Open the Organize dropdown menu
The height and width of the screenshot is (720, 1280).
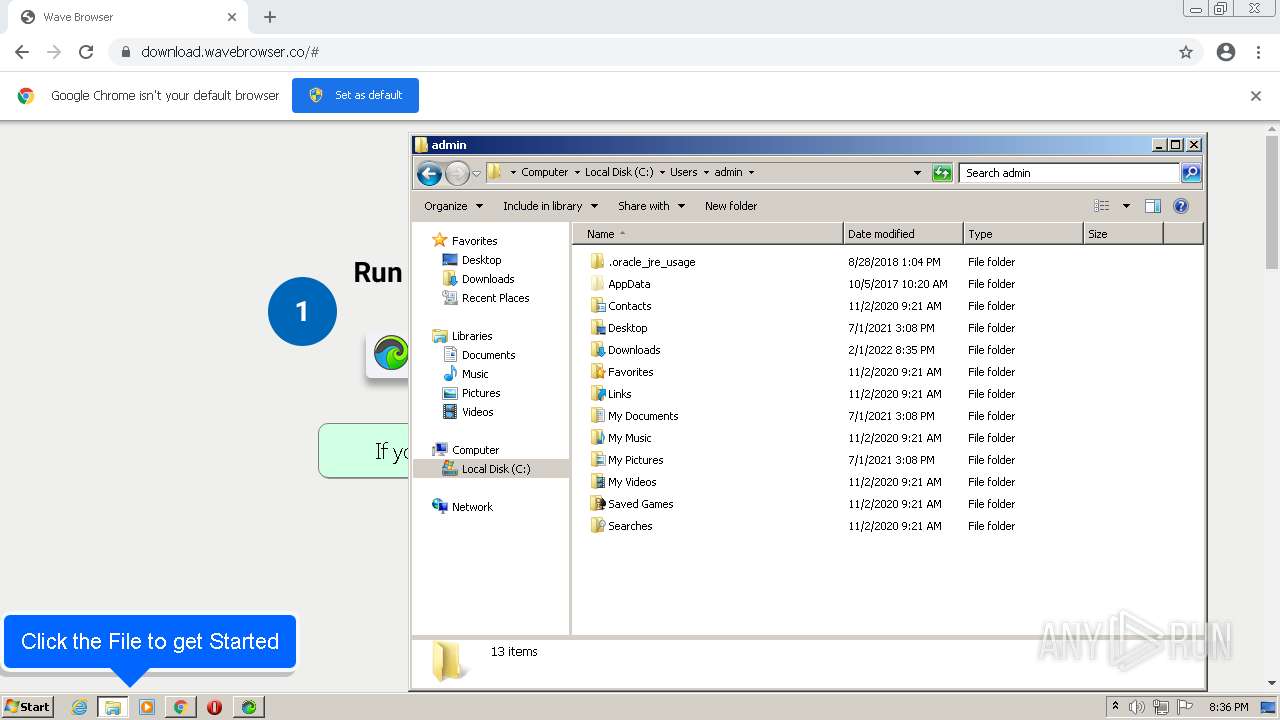pos(453,206)
